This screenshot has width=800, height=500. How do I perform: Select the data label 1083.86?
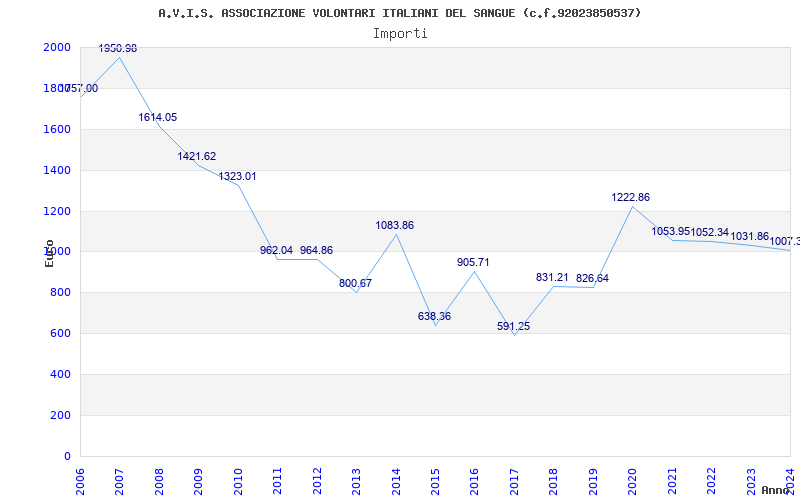pos(395,226)
